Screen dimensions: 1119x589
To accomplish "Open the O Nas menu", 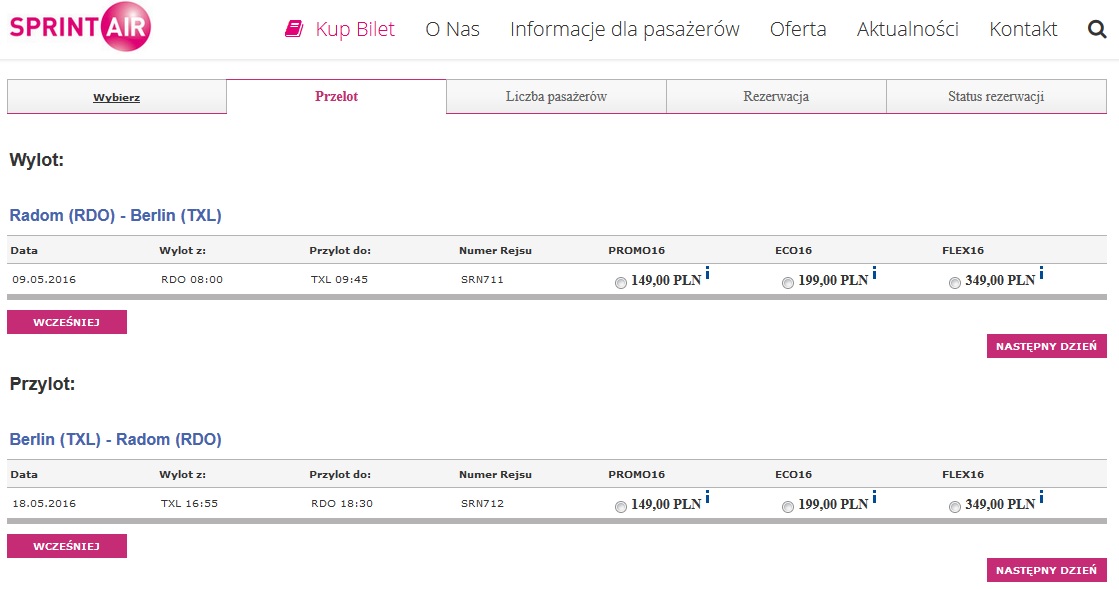I will coord(452,29).
